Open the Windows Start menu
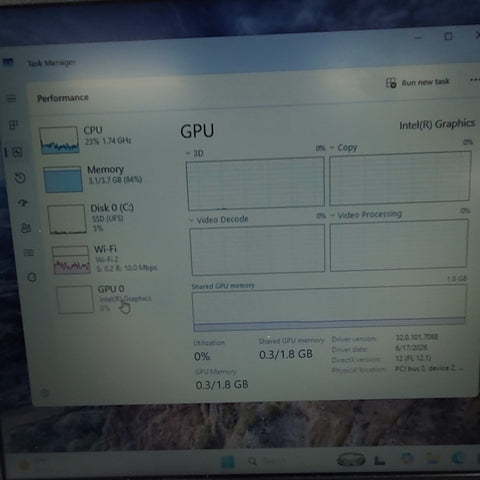The width and height of the screenshot is (480, 480). pyautogui.click(x=227, y=462)
